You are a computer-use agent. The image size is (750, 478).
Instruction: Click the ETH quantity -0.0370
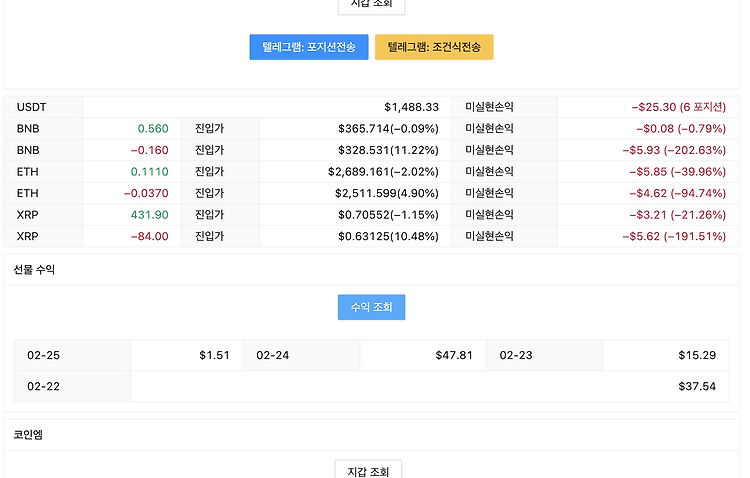[146, 193]
